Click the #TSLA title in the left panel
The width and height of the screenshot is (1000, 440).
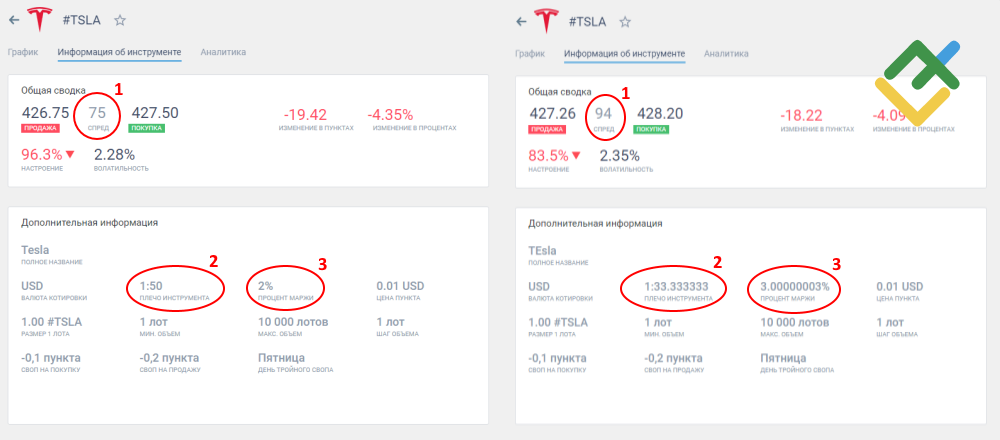(82, 20)
